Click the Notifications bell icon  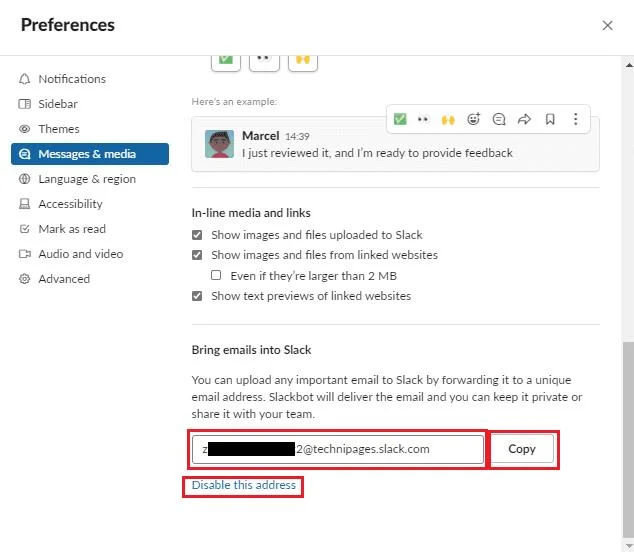(x=25, y=79)
